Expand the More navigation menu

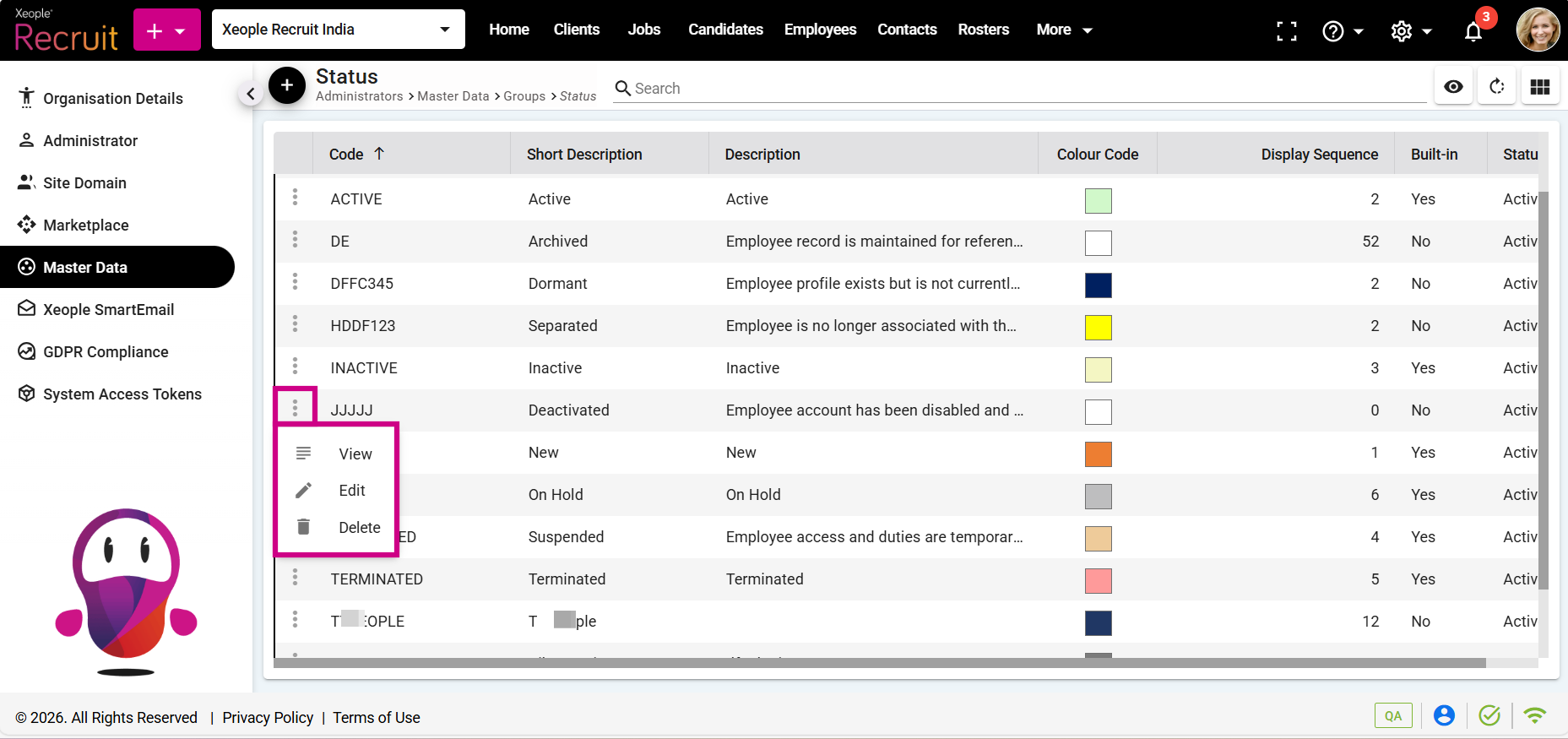1064,30
